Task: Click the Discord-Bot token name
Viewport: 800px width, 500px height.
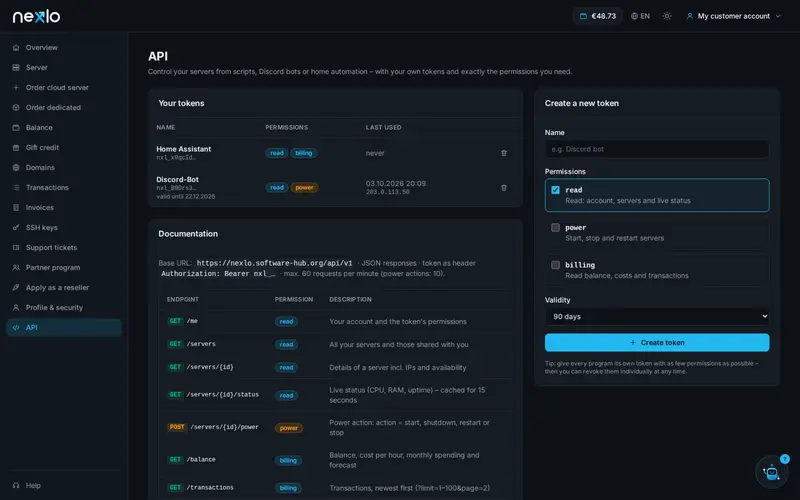Action: pos(178,180)
